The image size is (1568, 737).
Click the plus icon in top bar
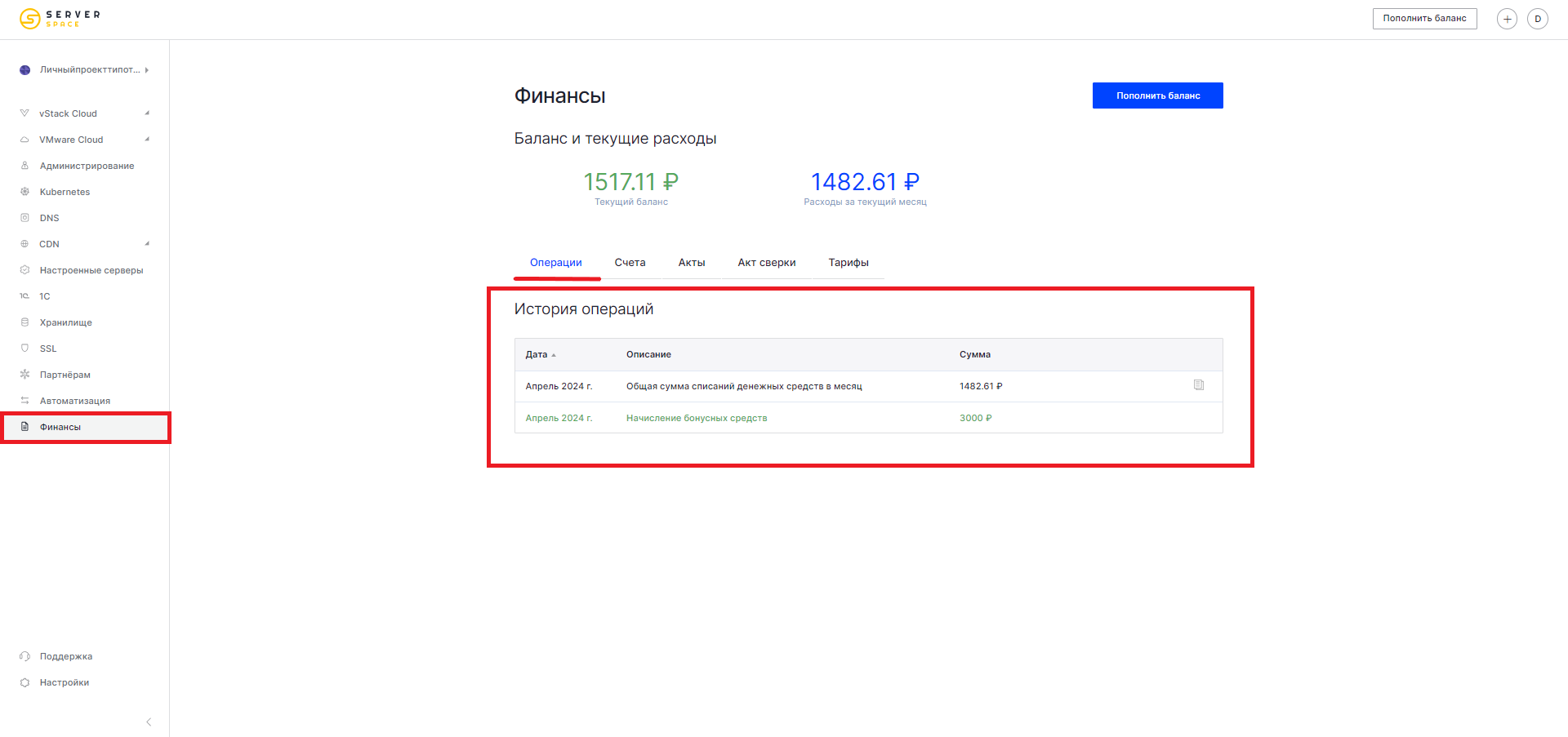click(x=1507, y=19)
